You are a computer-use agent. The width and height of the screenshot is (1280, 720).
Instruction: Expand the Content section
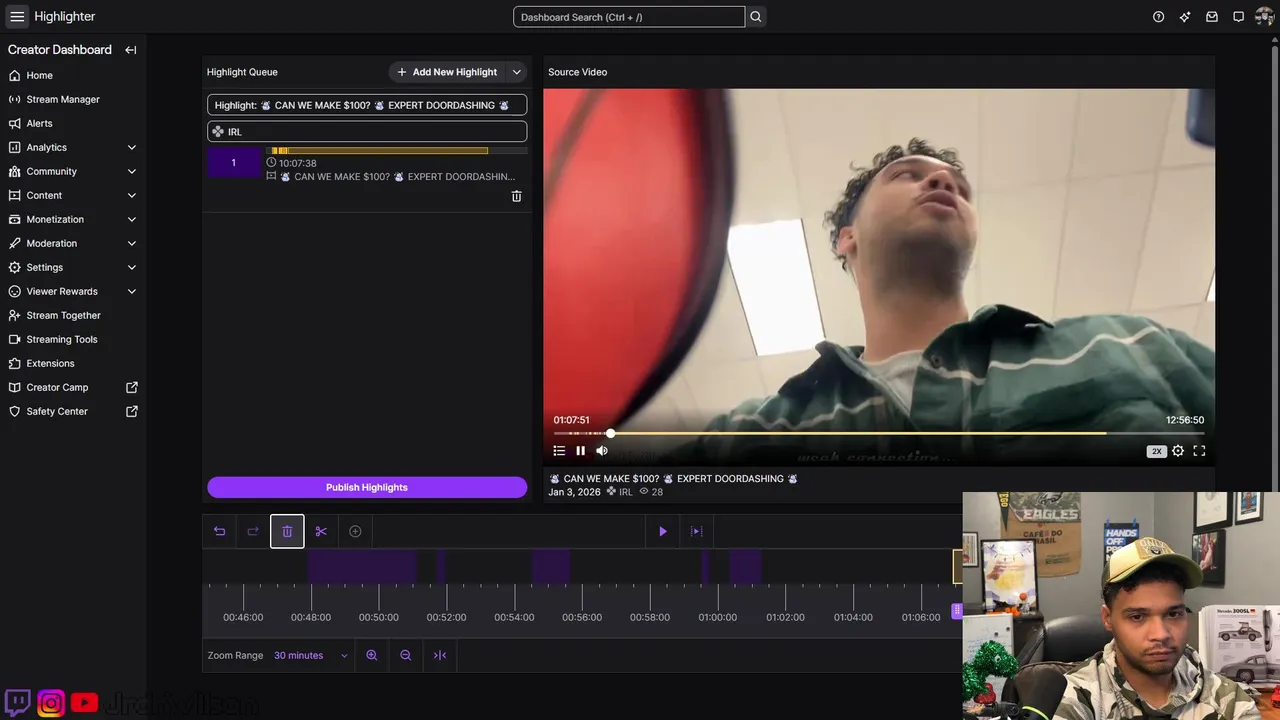tap(132, 195)
